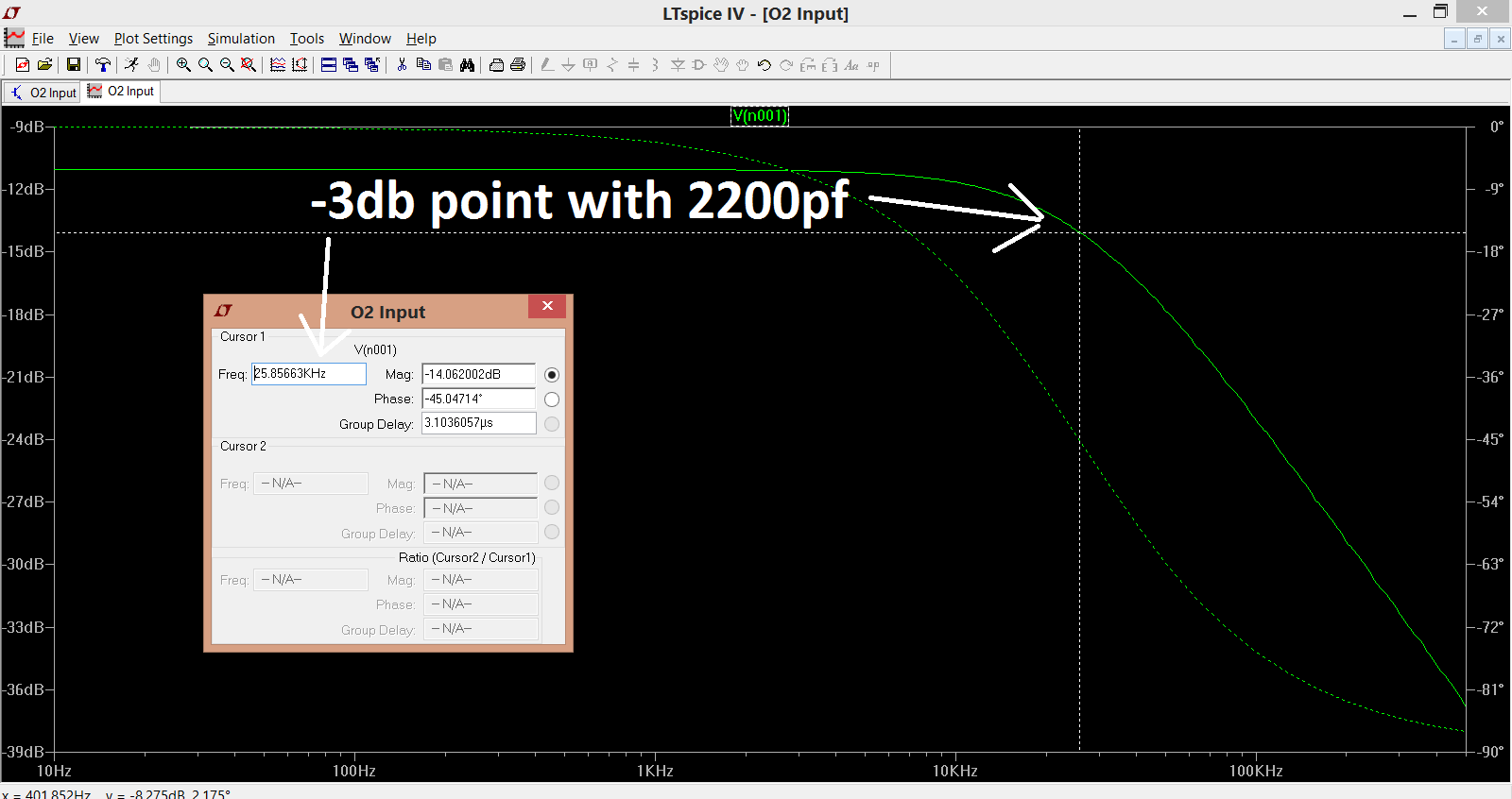Click the Close All Windows icon

(x=372, y=64)
